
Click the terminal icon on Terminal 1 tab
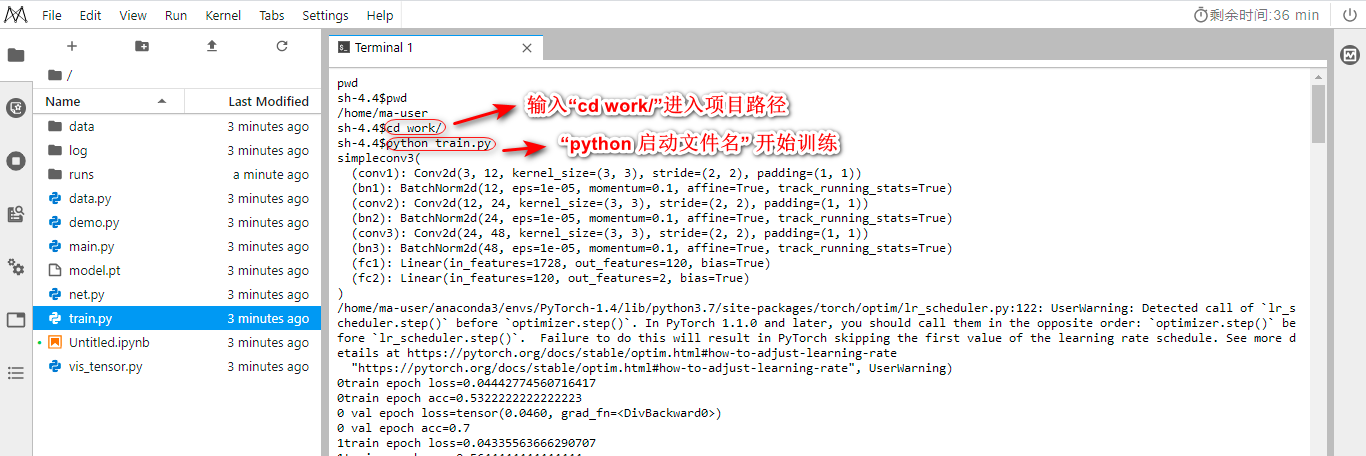pos(344,47)
